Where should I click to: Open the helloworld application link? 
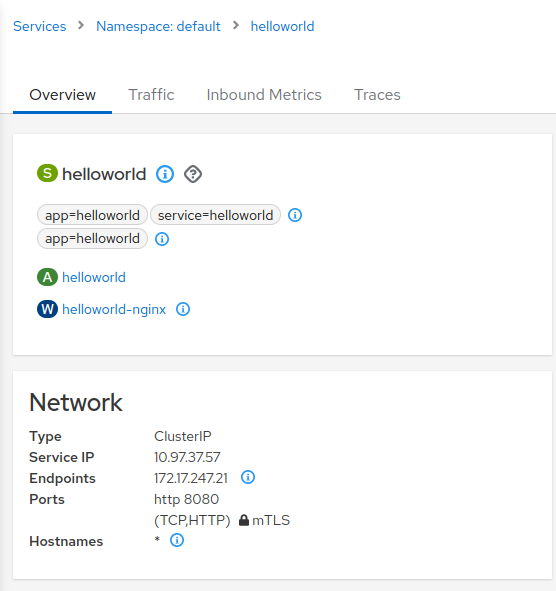[x=94, y=277]
